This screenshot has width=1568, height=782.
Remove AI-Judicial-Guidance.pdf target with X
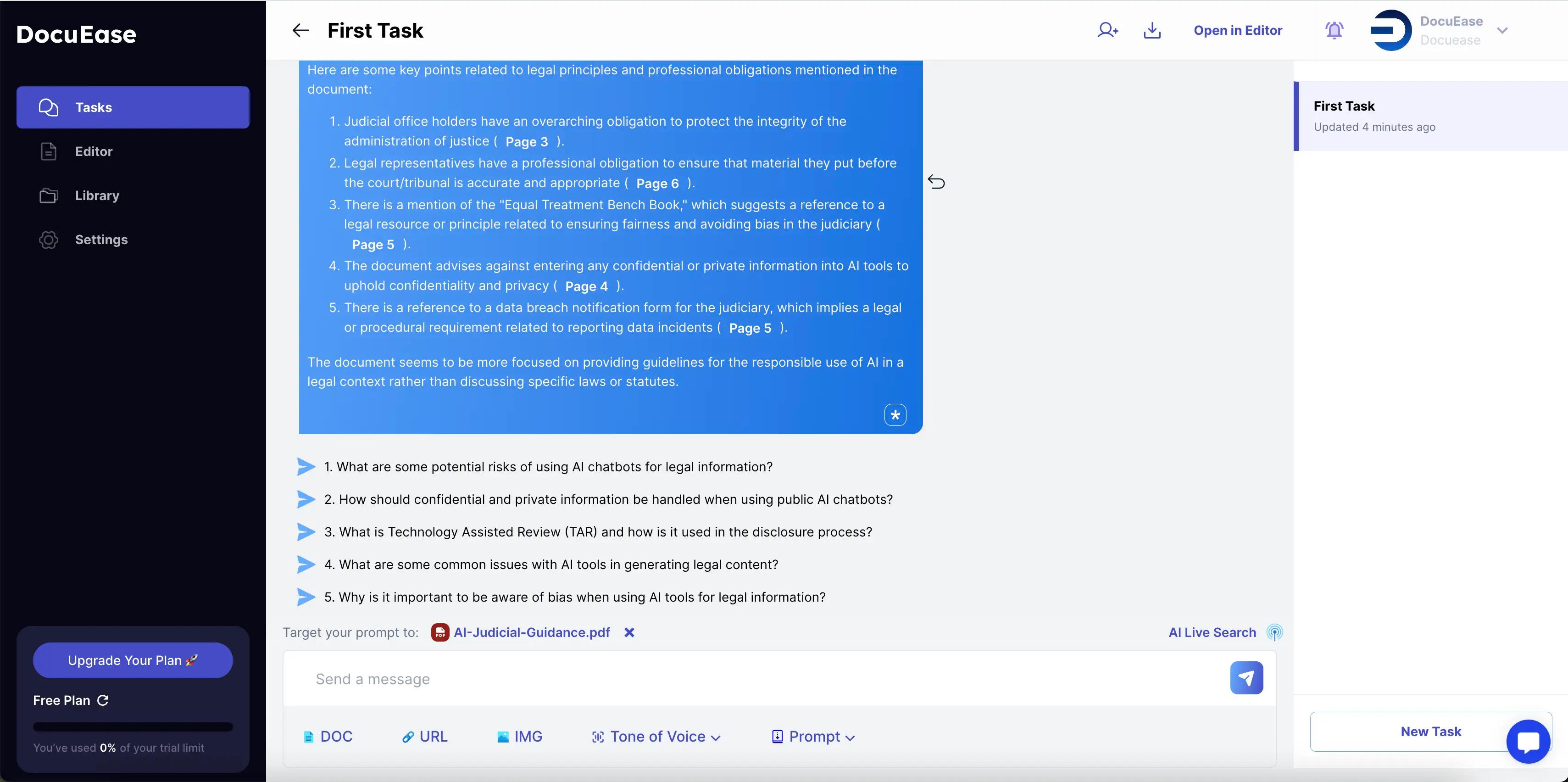(x=629, y=632)
